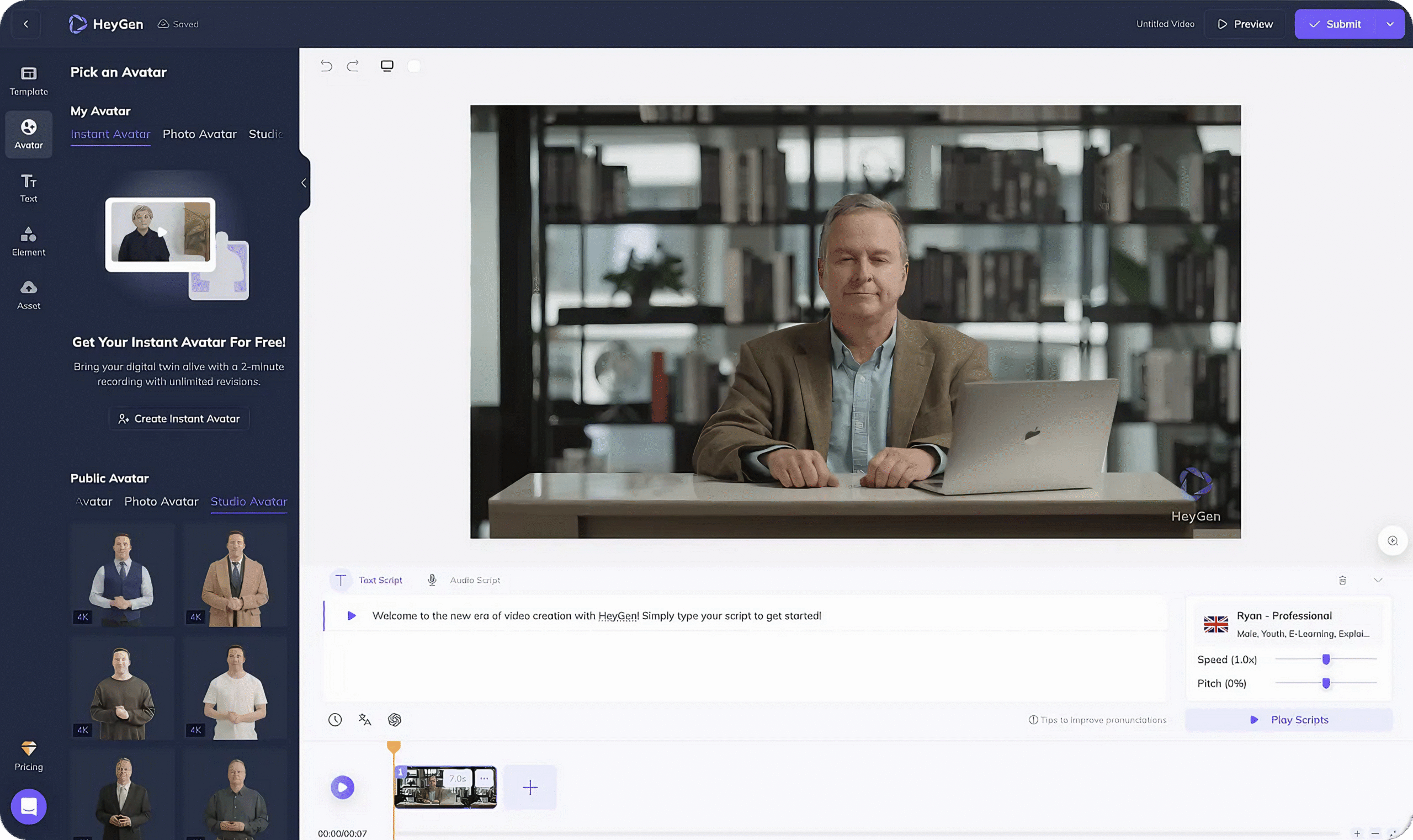Select Public Avatar's Studio Avatar tab
Image resolution: width=1413 pixels, height=840 pixels.
(249, 502)
